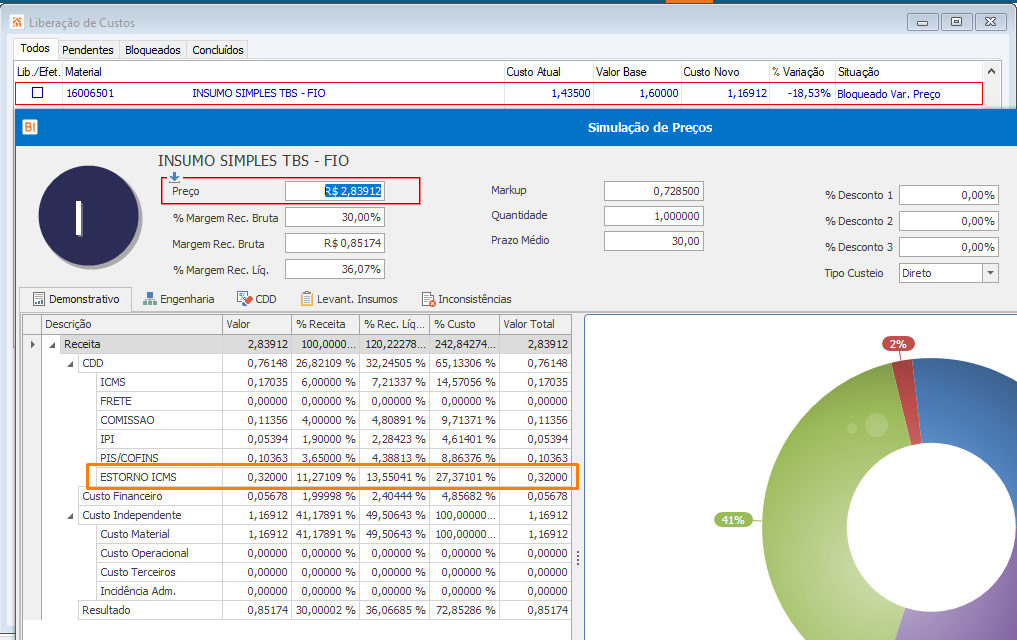This screenshot has width=1017, height=640.
Task: Select the Demonstrativo tab
Action: tap(77, 299)
